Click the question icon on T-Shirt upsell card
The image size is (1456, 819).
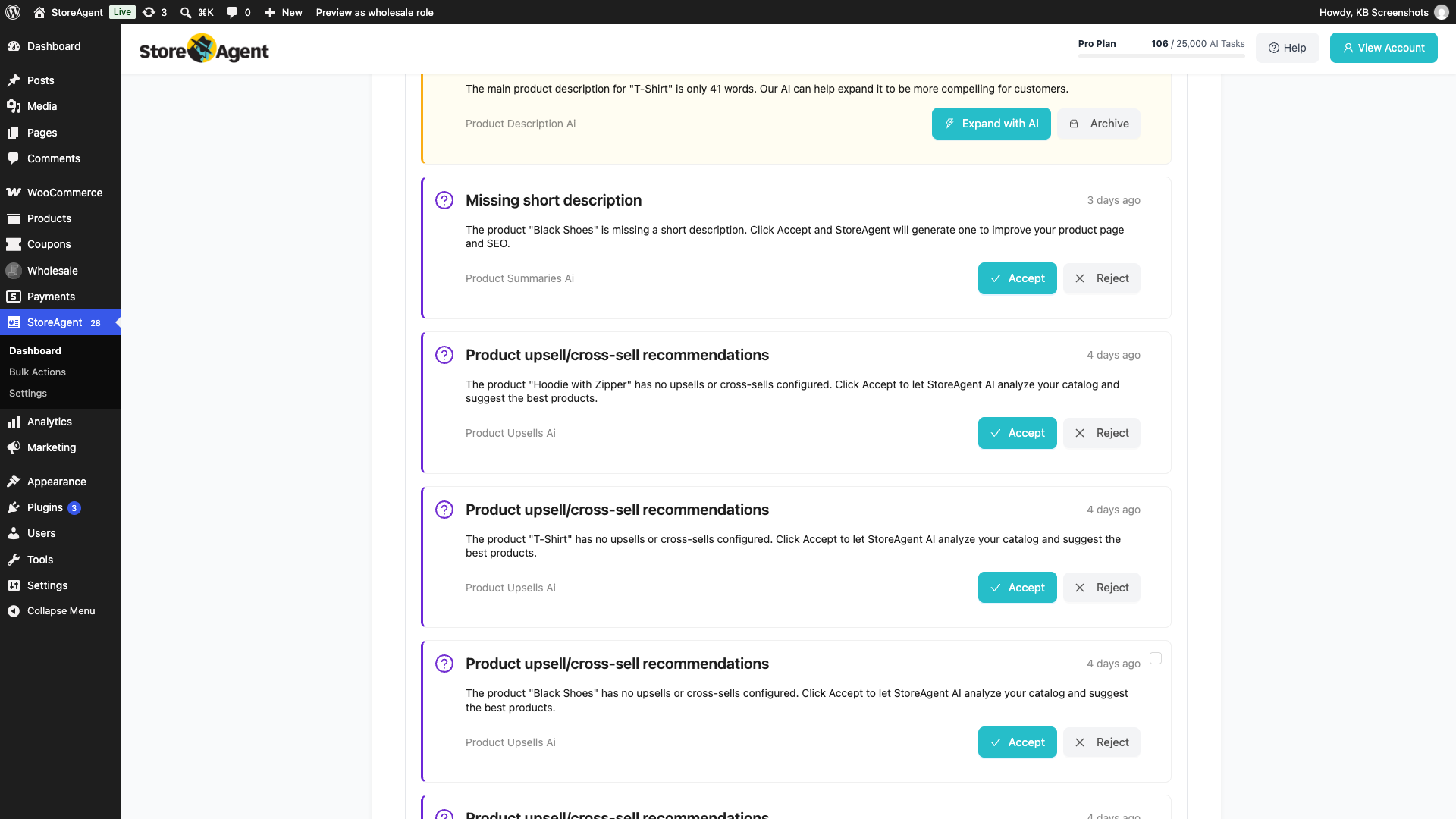tap(444, 510)
